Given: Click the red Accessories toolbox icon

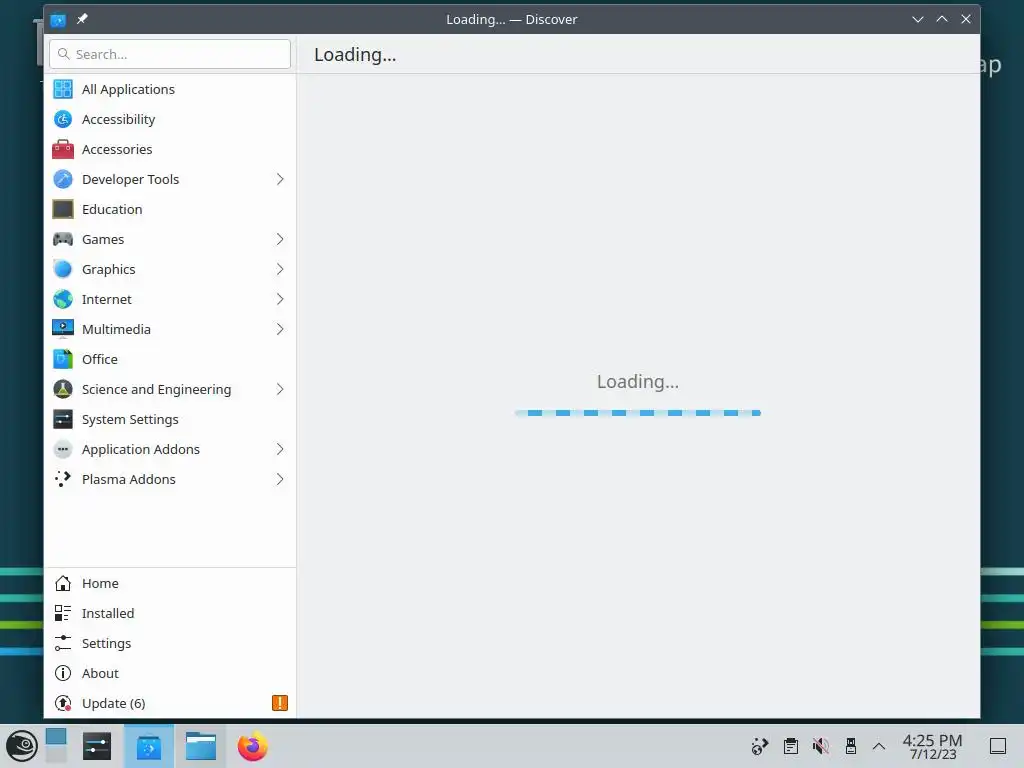Looking at the screenshot, I should pos(63,149).
